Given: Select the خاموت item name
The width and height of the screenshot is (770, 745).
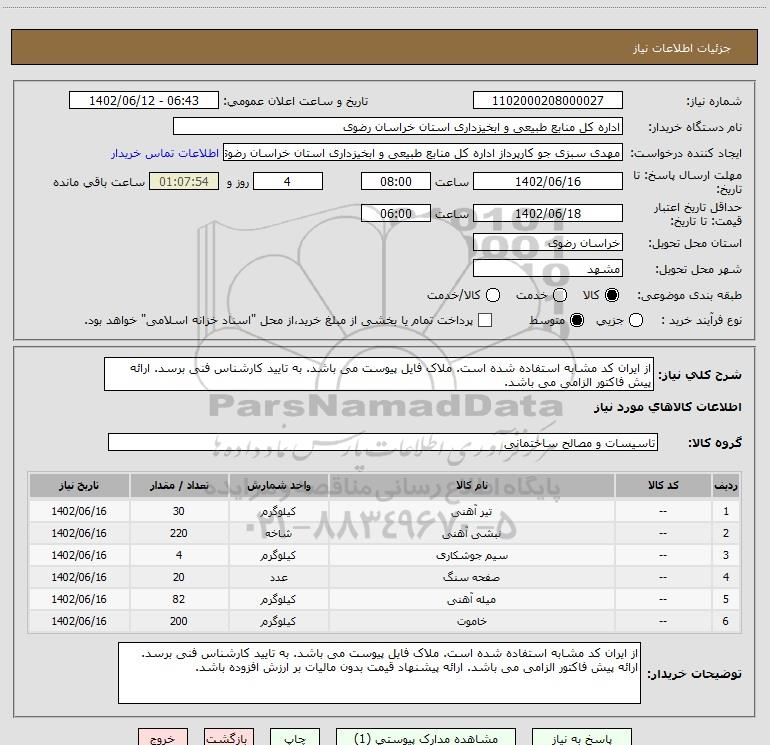Looking at the screenshot, I should click(x=471, y=621).
